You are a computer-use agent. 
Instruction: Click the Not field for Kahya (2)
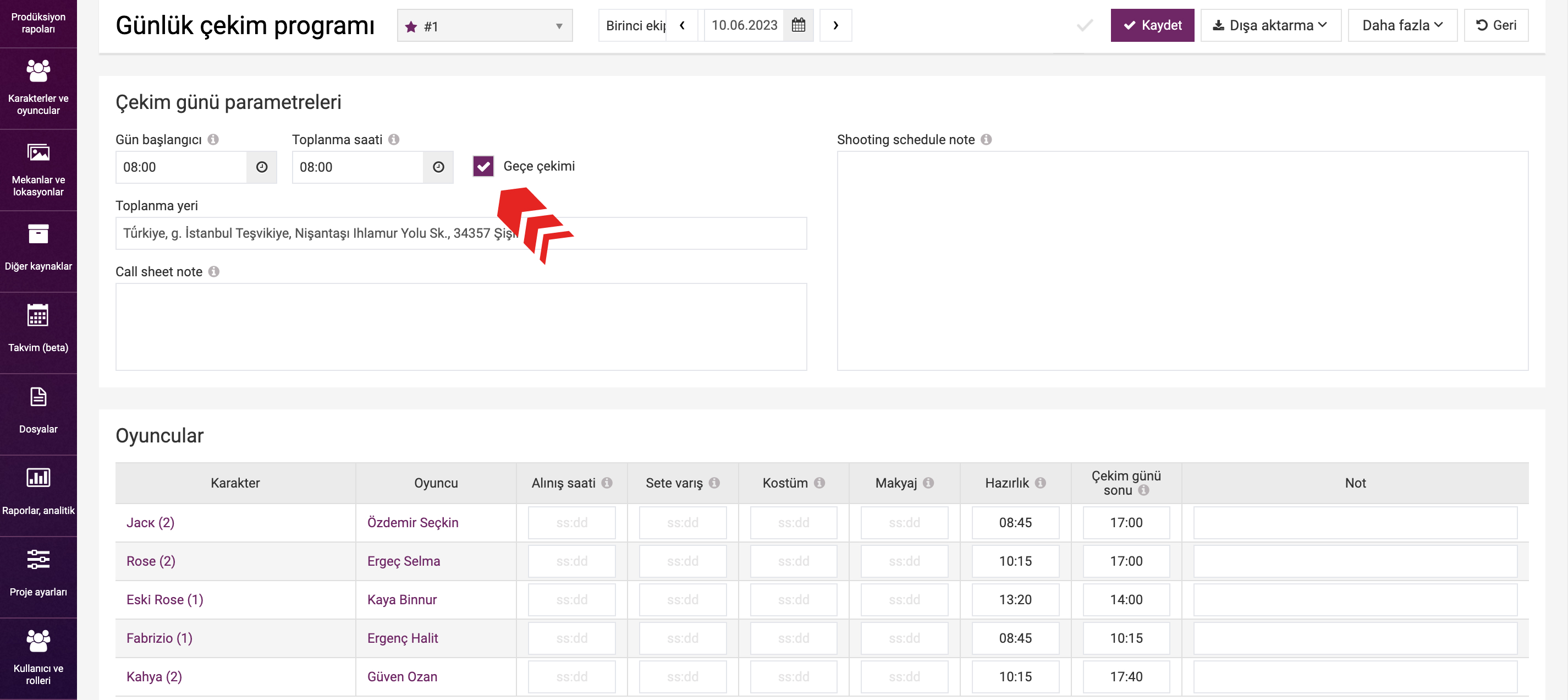(1355, 676)
